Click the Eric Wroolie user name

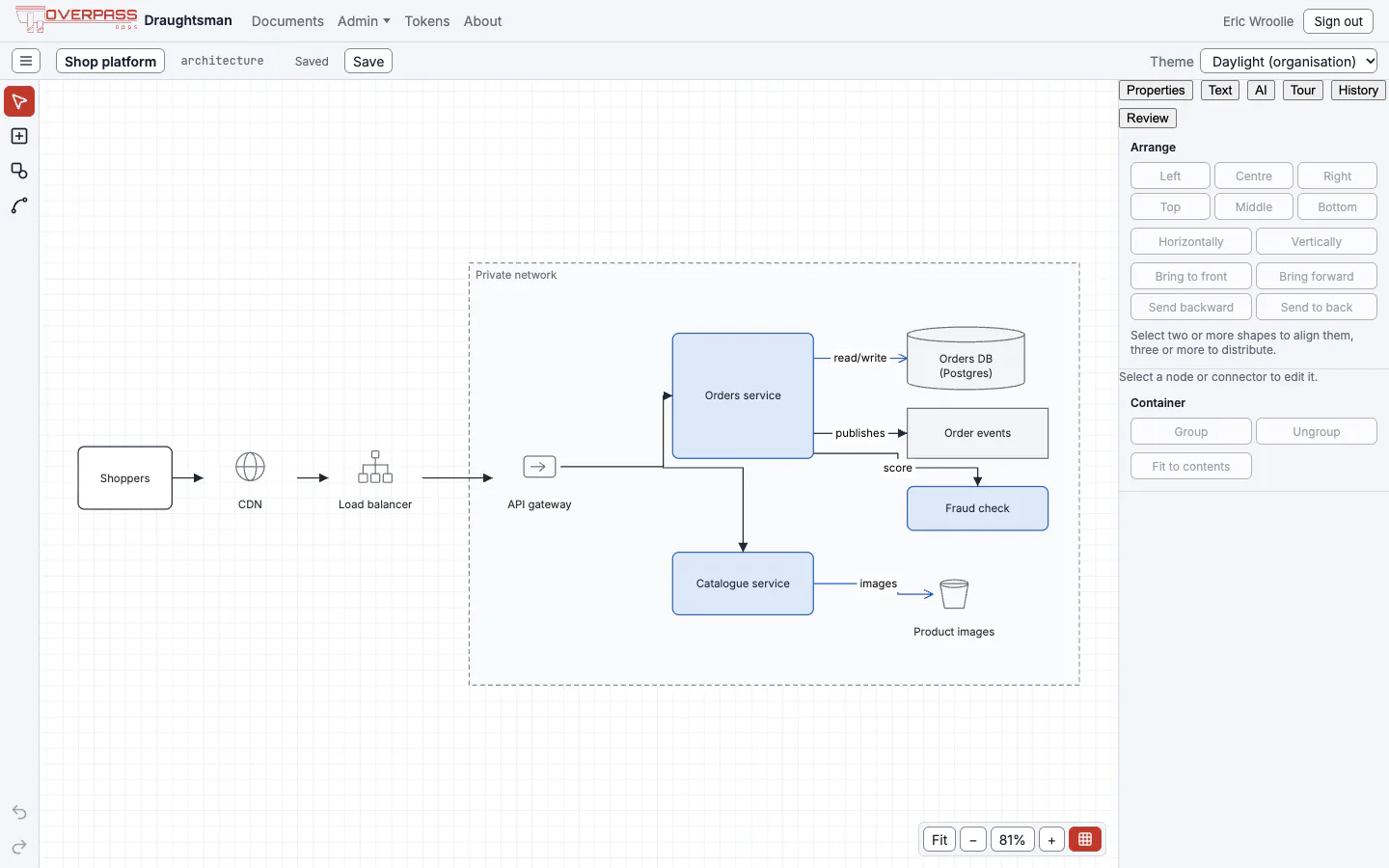[x=1258, y=21]
